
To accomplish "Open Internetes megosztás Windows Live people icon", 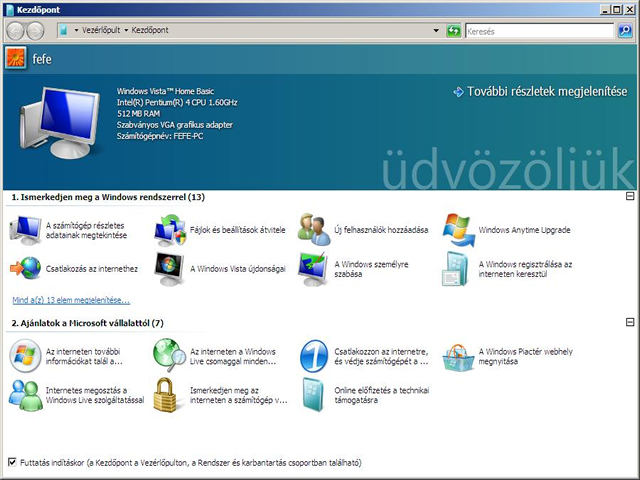I will [x=25, y=395].
